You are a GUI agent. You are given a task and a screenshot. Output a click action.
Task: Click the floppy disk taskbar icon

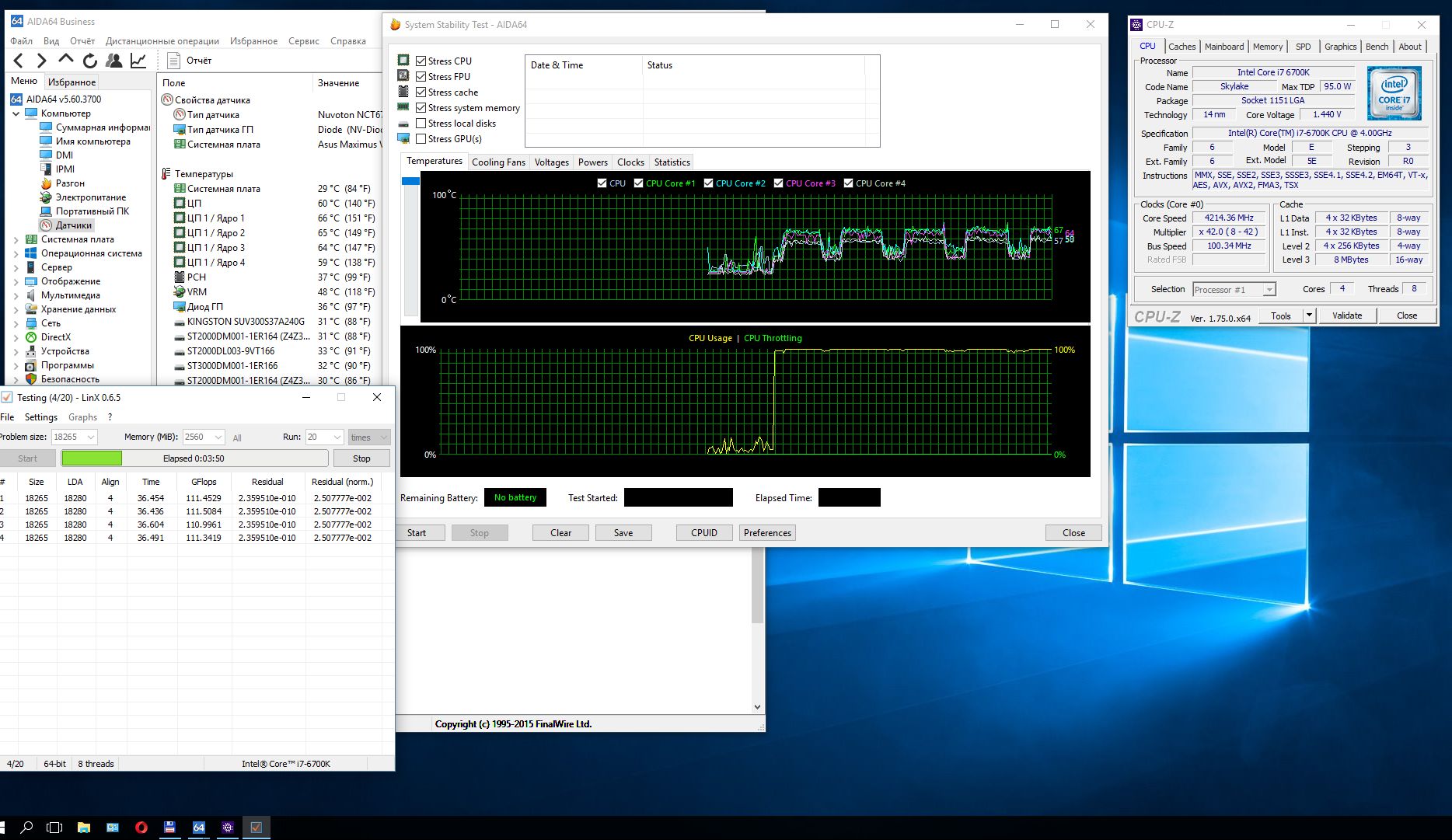(169, 828)
